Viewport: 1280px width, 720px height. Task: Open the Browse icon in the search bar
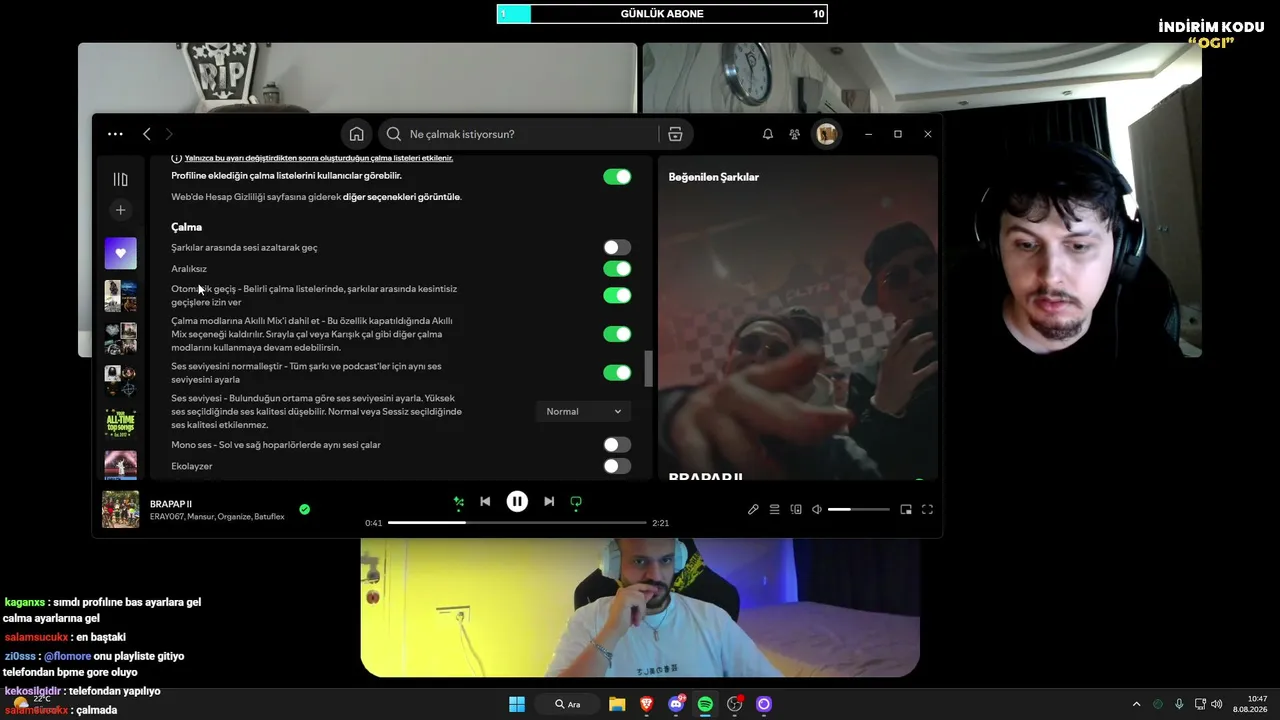[x=675, y=134]
